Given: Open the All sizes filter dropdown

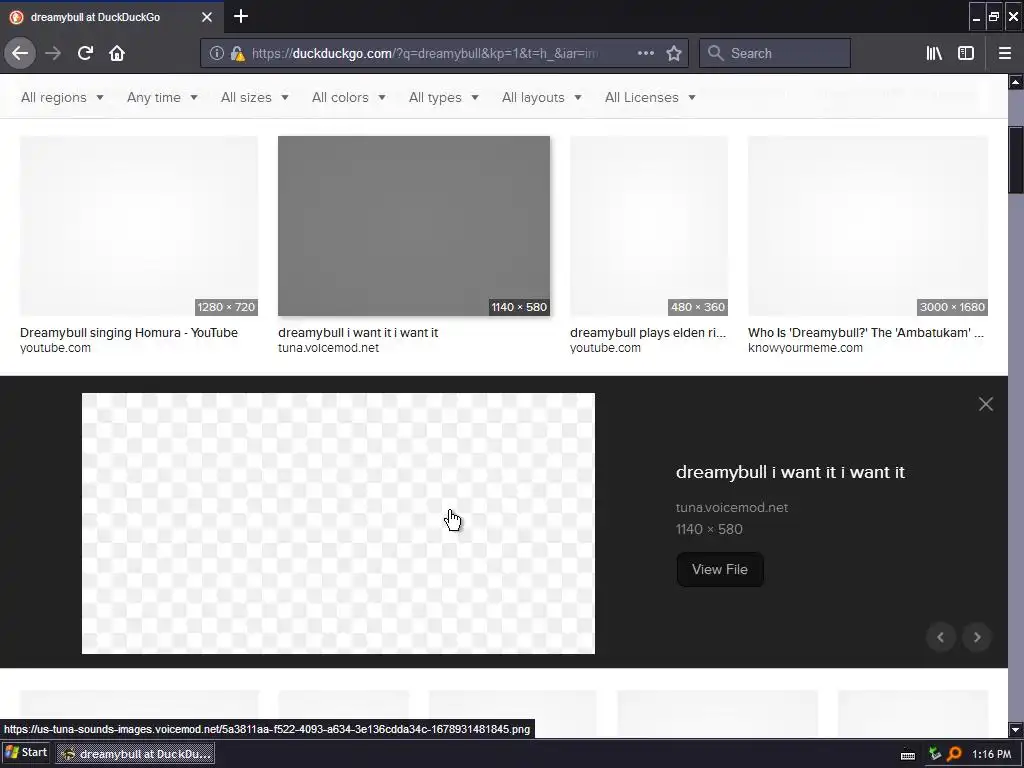Looking at the screenshot, I should (x=254, y=97).
